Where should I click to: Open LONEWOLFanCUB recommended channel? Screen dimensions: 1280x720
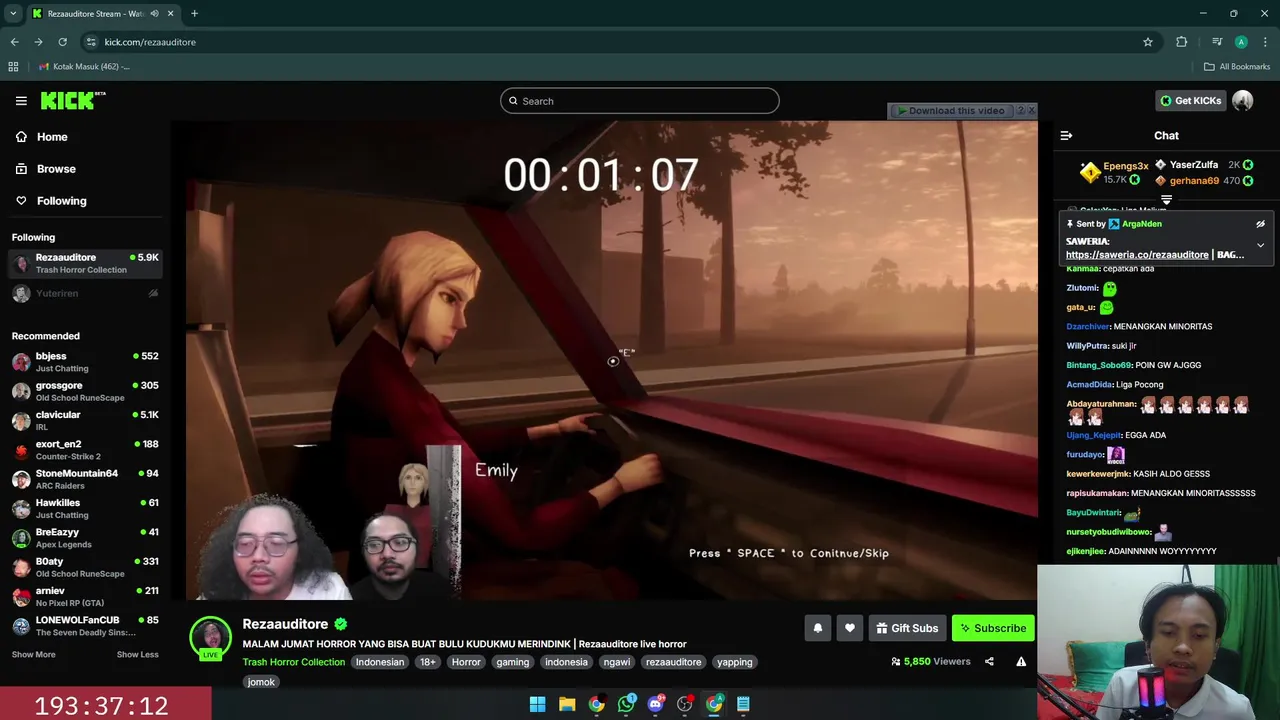pos(85,626)
